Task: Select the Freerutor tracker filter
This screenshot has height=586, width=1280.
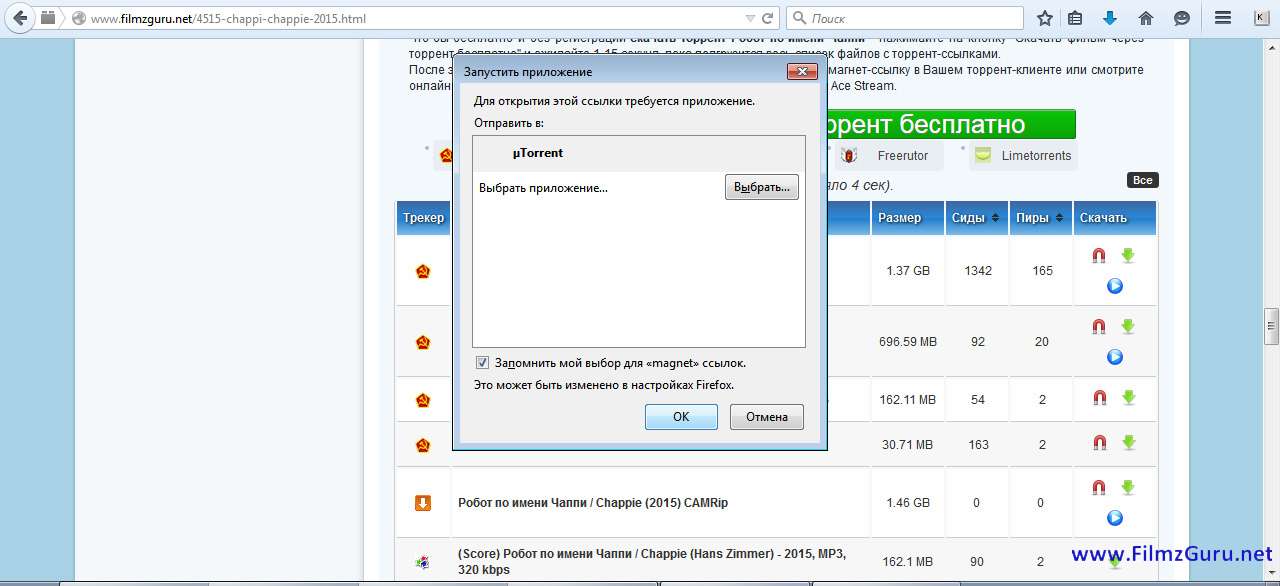Action: click(x=888, y=156)
